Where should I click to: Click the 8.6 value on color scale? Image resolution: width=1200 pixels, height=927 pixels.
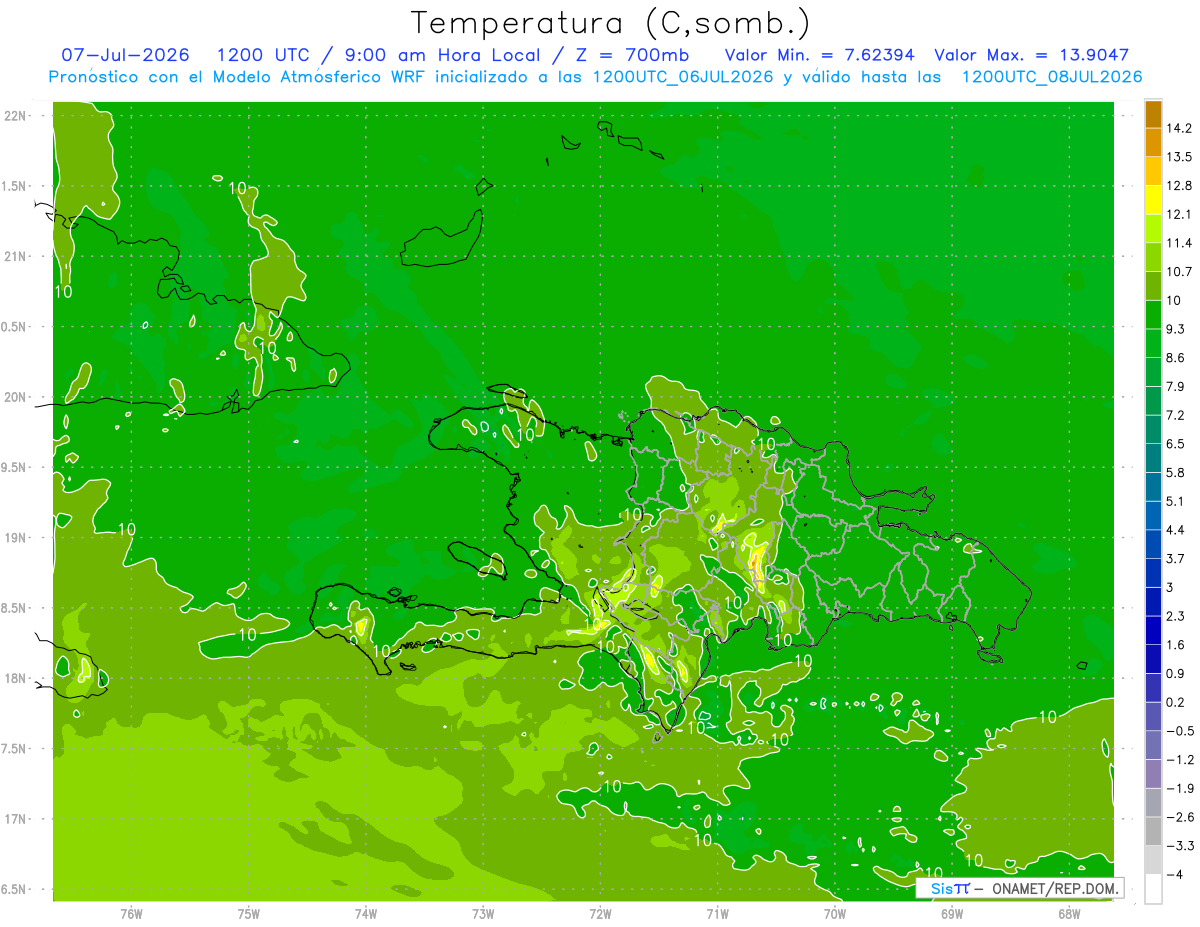click(1175, 357)
